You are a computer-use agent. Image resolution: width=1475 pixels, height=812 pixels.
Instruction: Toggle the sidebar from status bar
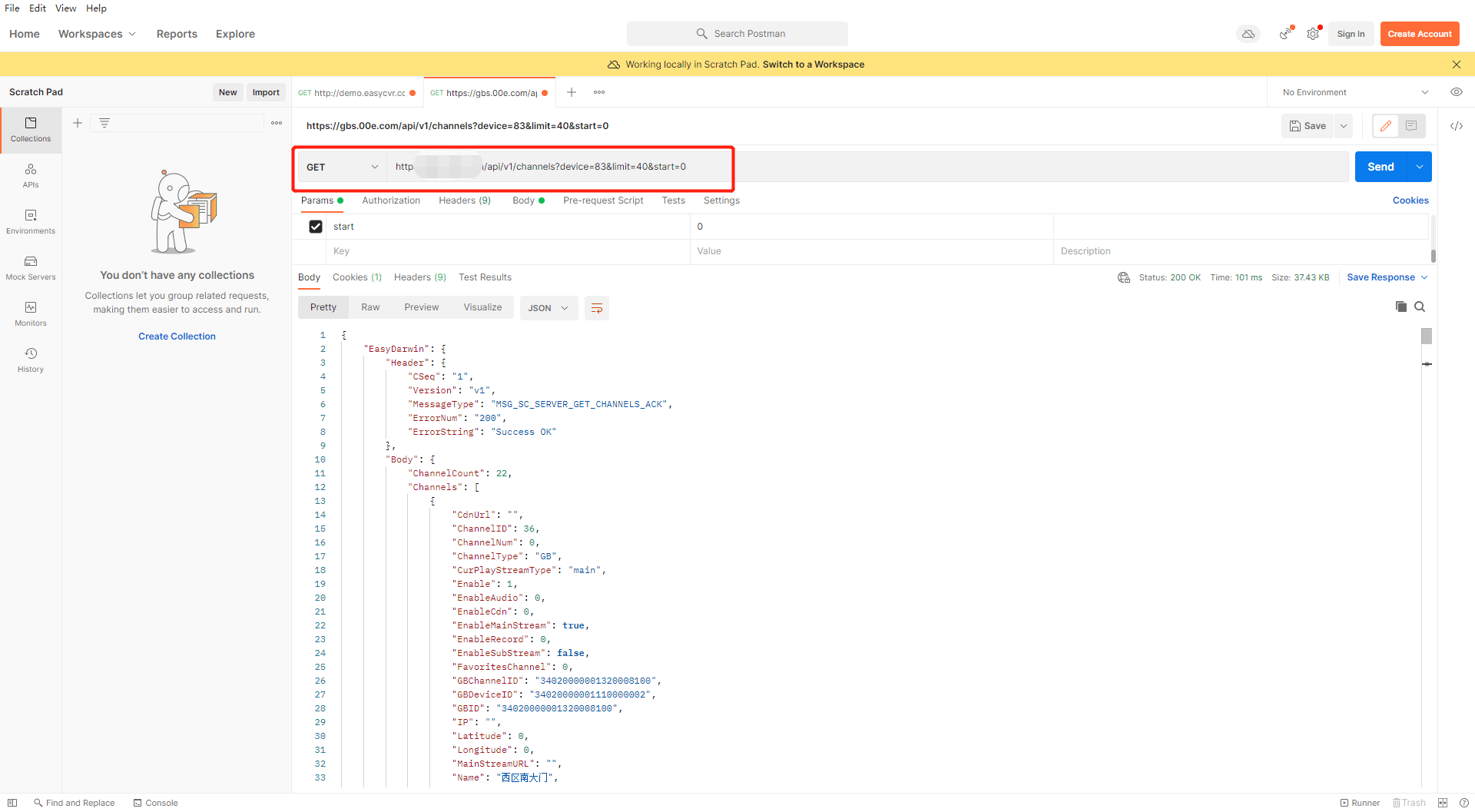click(12, 803)
